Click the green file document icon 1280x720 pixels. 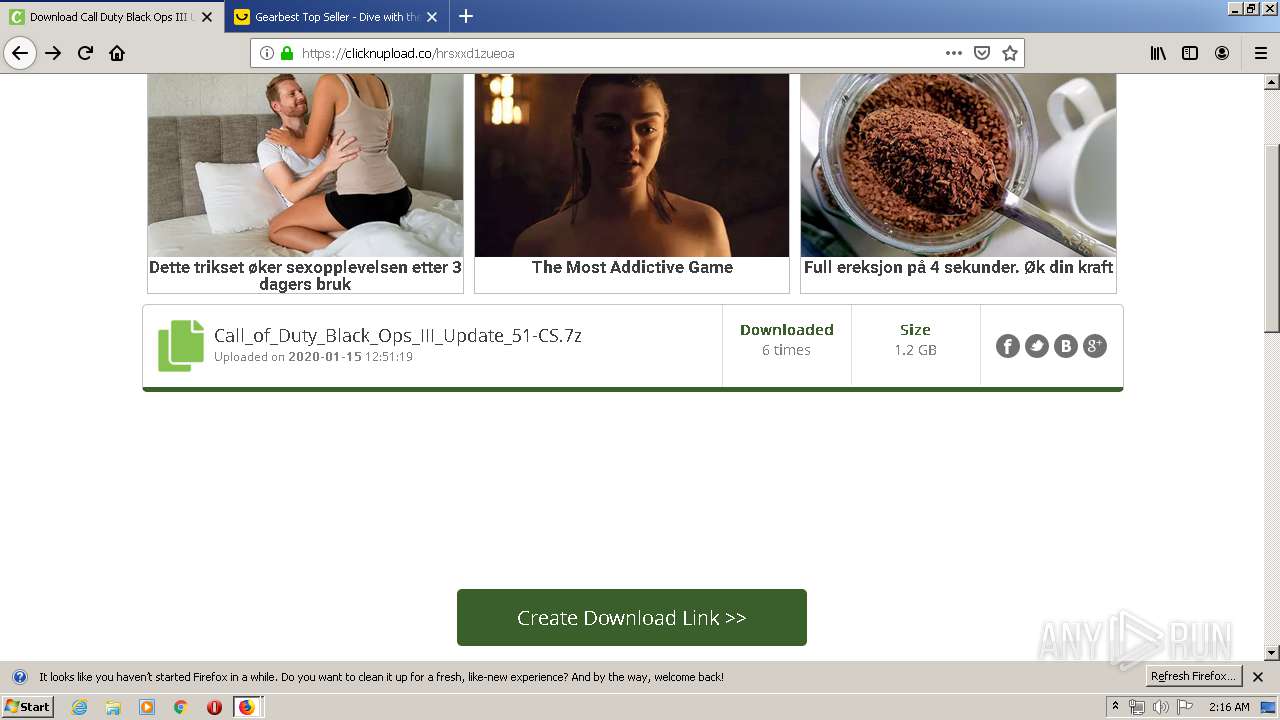tap(181, 346)
